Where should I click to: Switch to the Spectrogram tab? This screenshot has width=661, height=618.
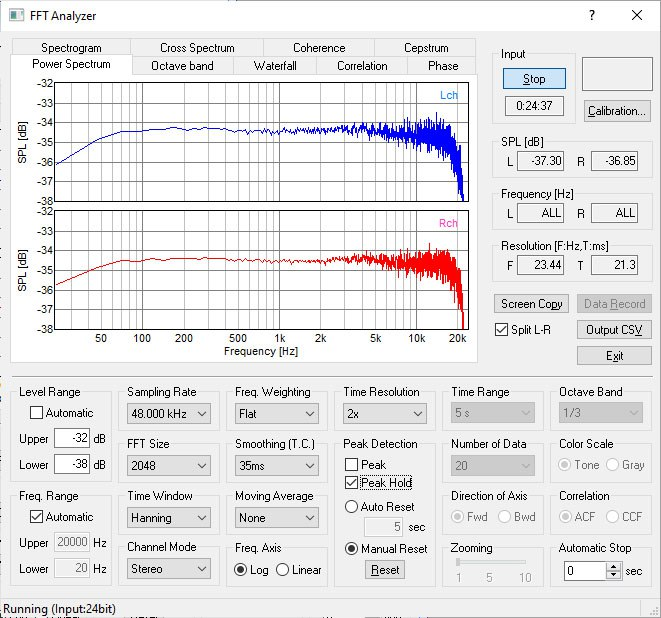point(71,48)
